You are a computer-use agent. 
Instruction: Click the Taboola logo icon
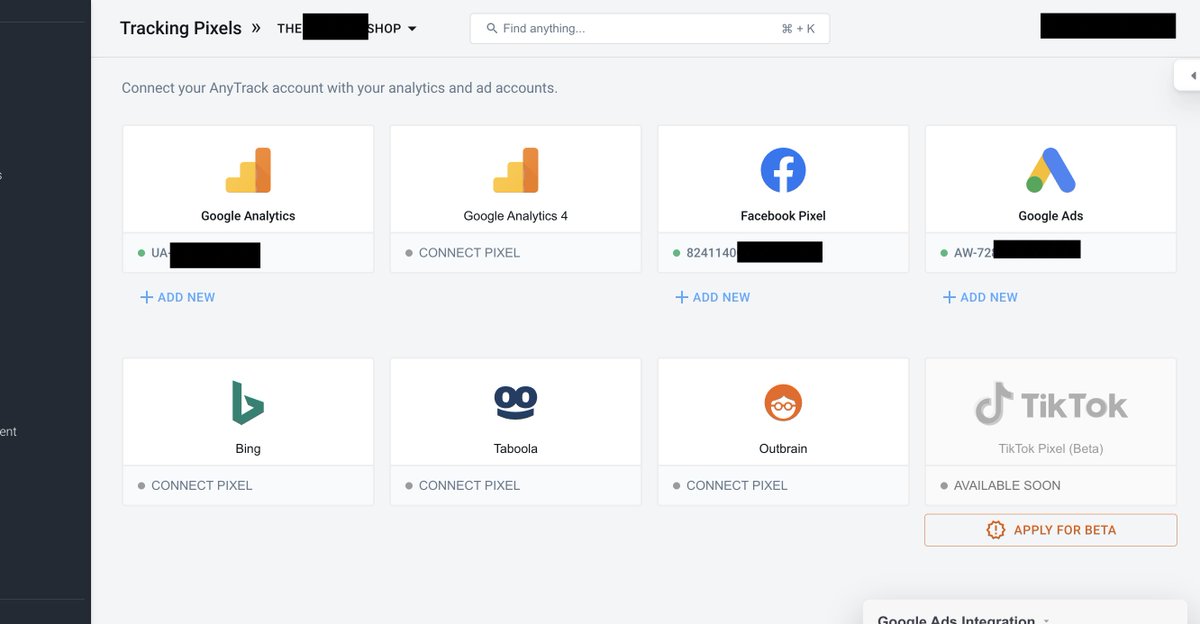coord(515,402)
